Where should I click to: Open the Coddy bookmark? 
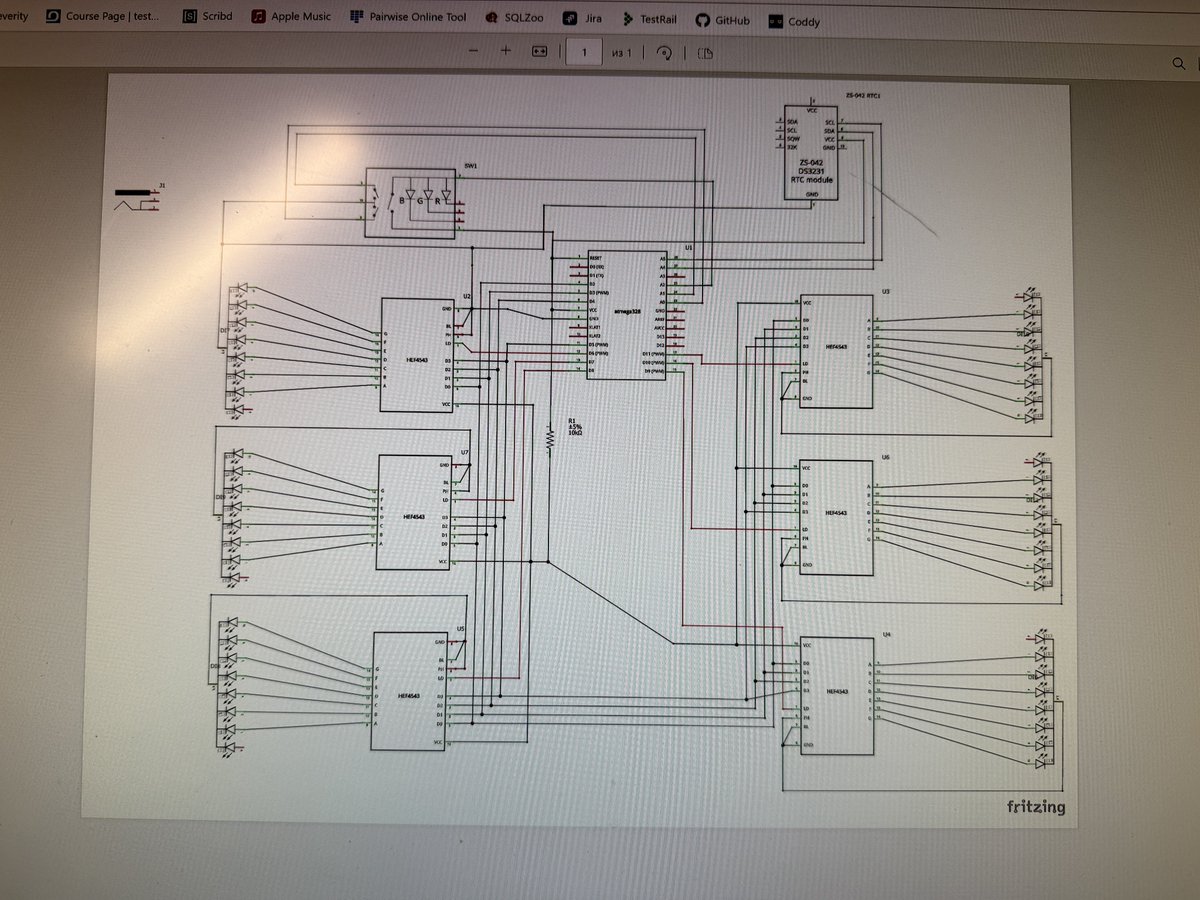point(795,21)
